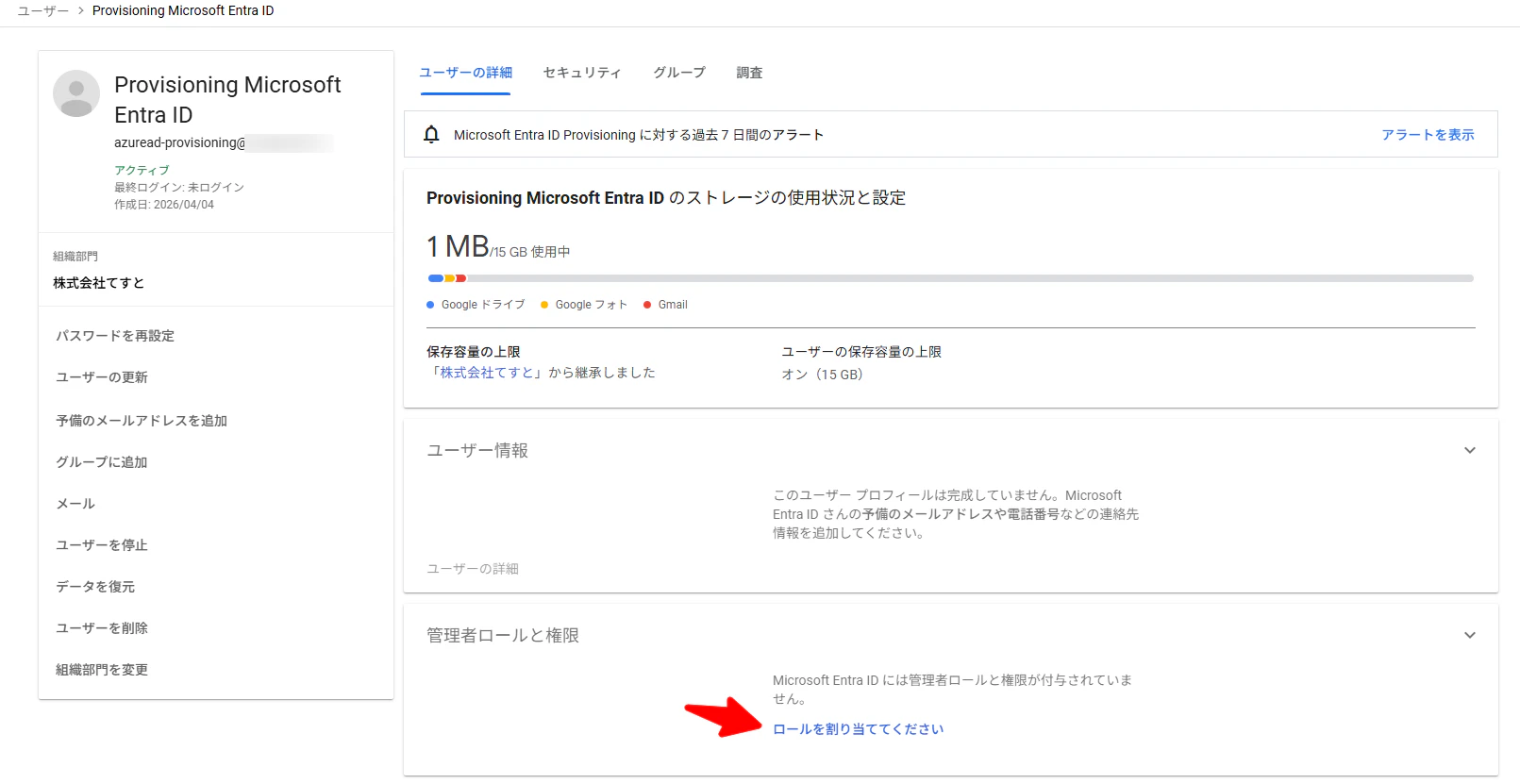1520x784 pixels.
Task: Open the グループ tab
Action: coord(679,73)
